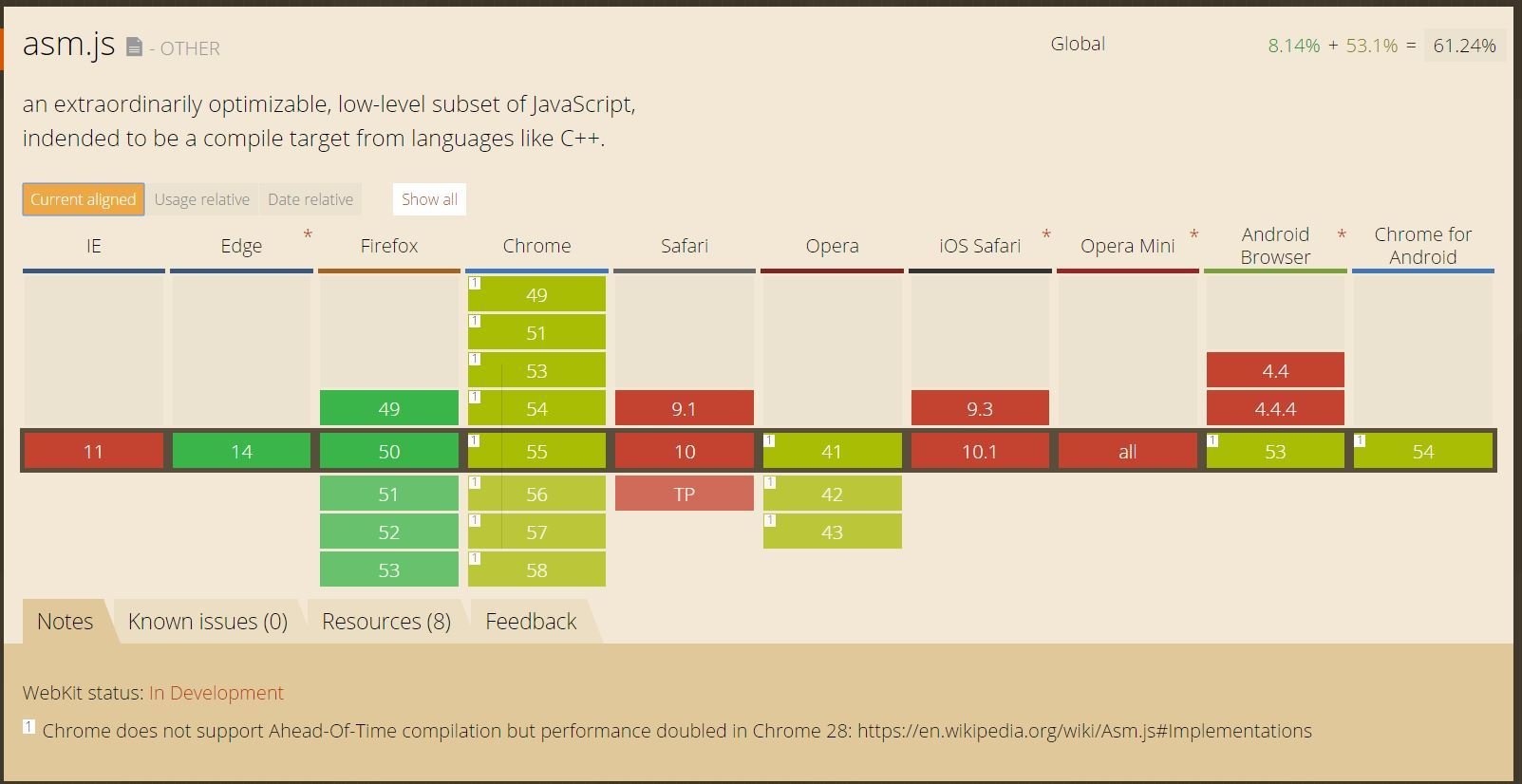Enable Date relative mode
Viewport: 1522px width, 784px height.
(x=310, y=199)
